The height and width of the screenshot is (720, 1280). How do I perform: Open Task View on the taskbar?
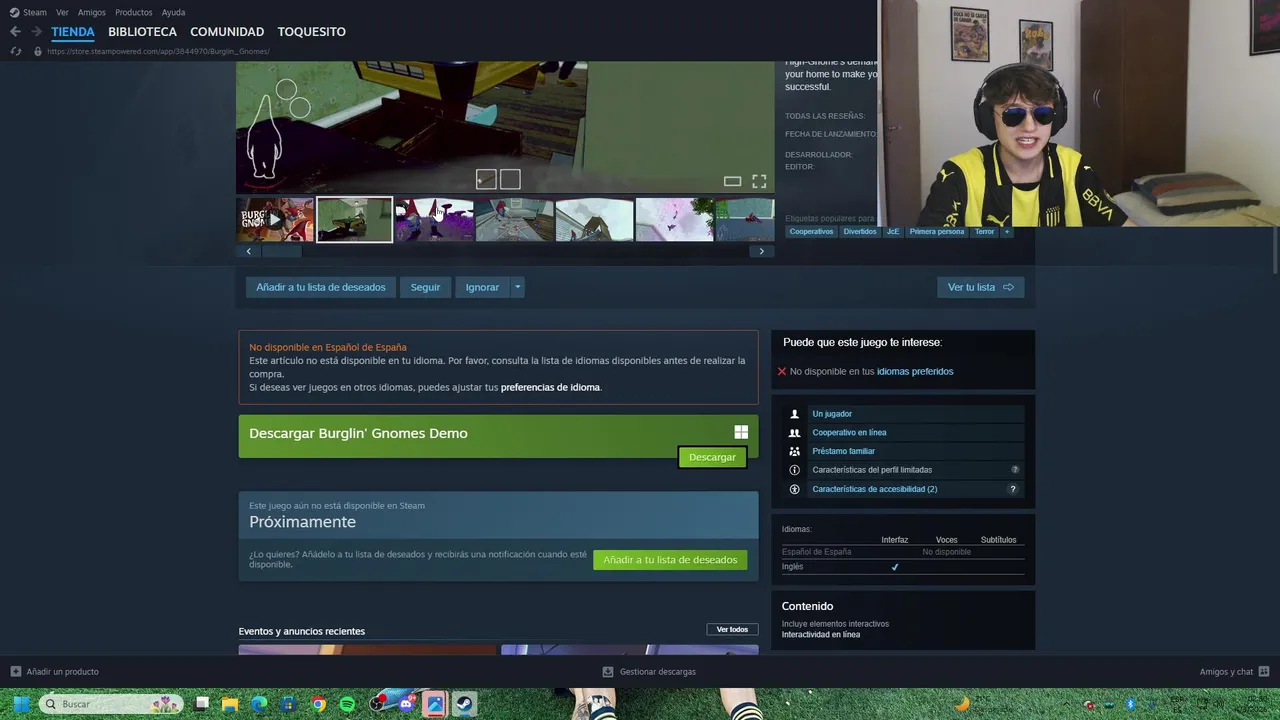point(202,704)
